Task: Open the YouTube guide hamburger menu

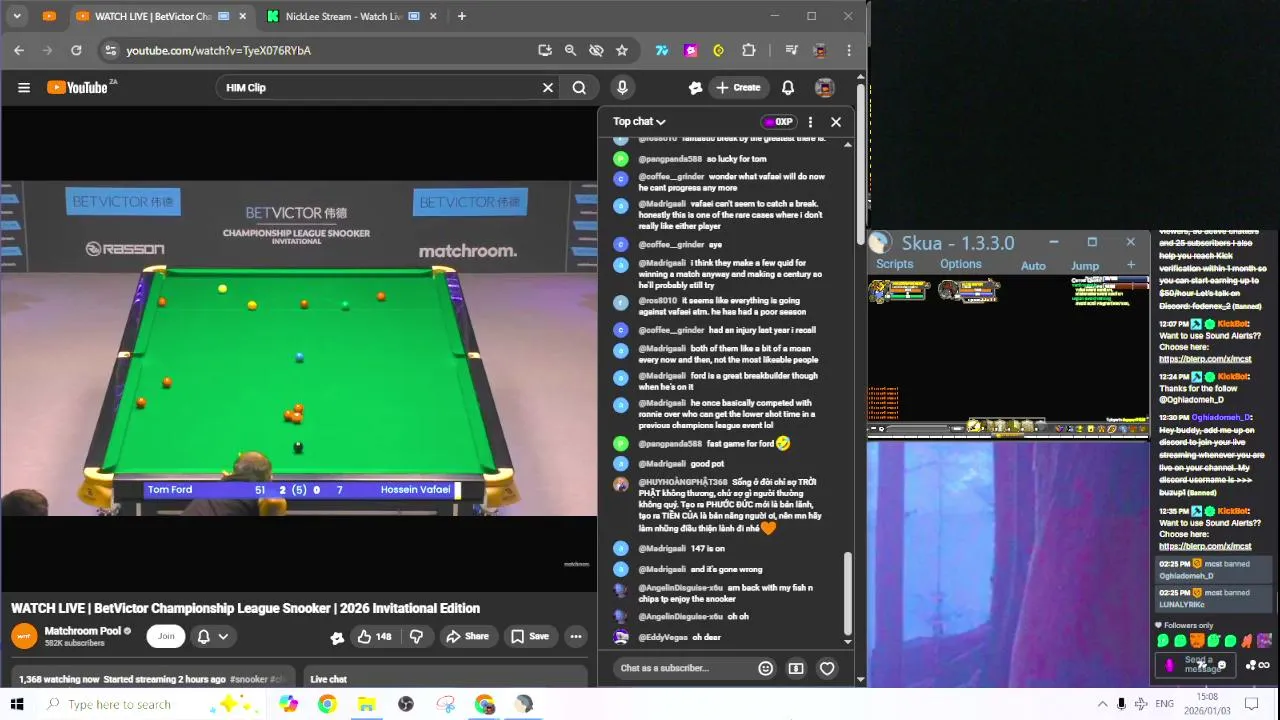Action: tap(24, 88)
